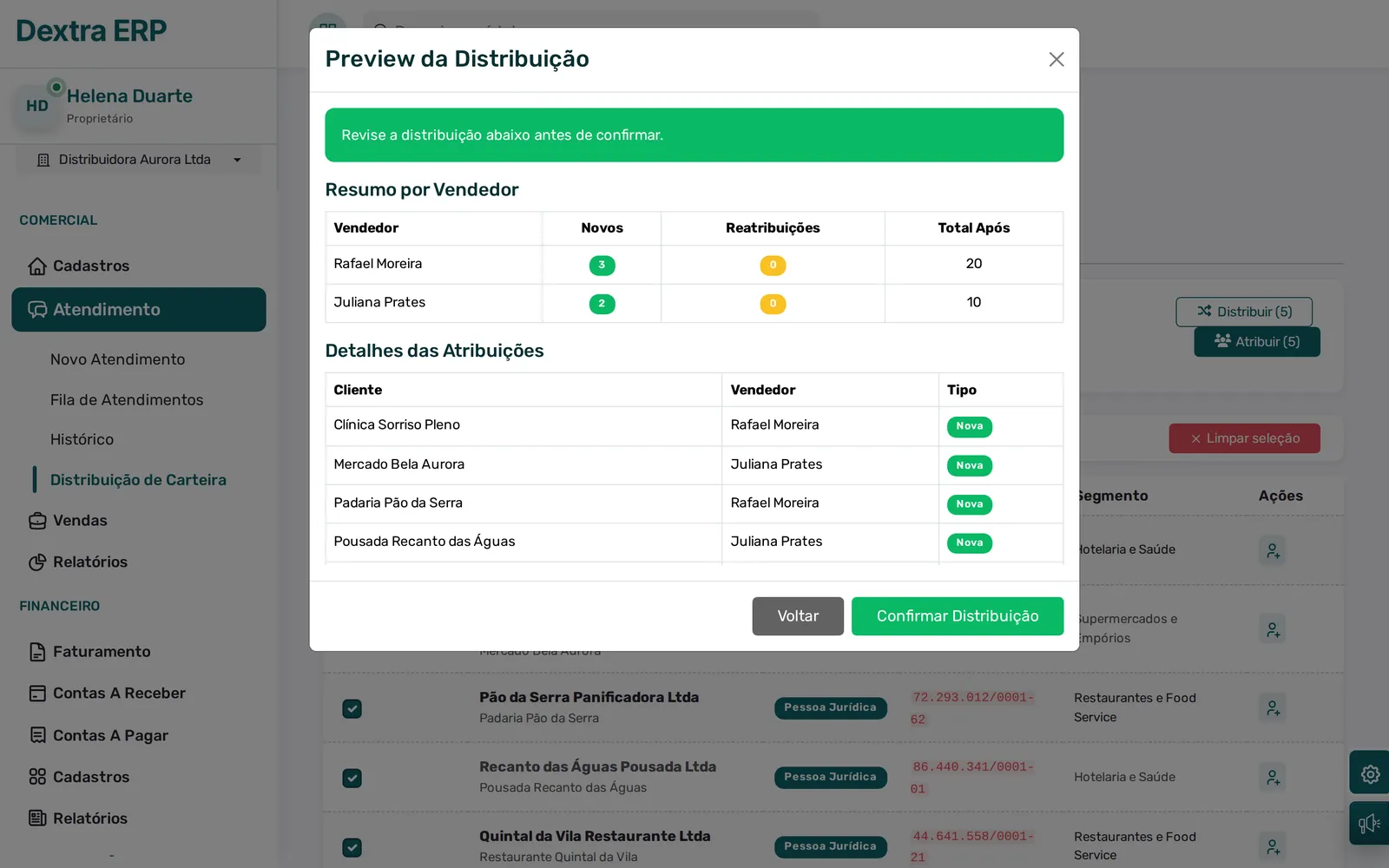The width and height of the screenshot is (1389, 868).
Task: Go back with the Voltar button
Action: pos(798,615)
